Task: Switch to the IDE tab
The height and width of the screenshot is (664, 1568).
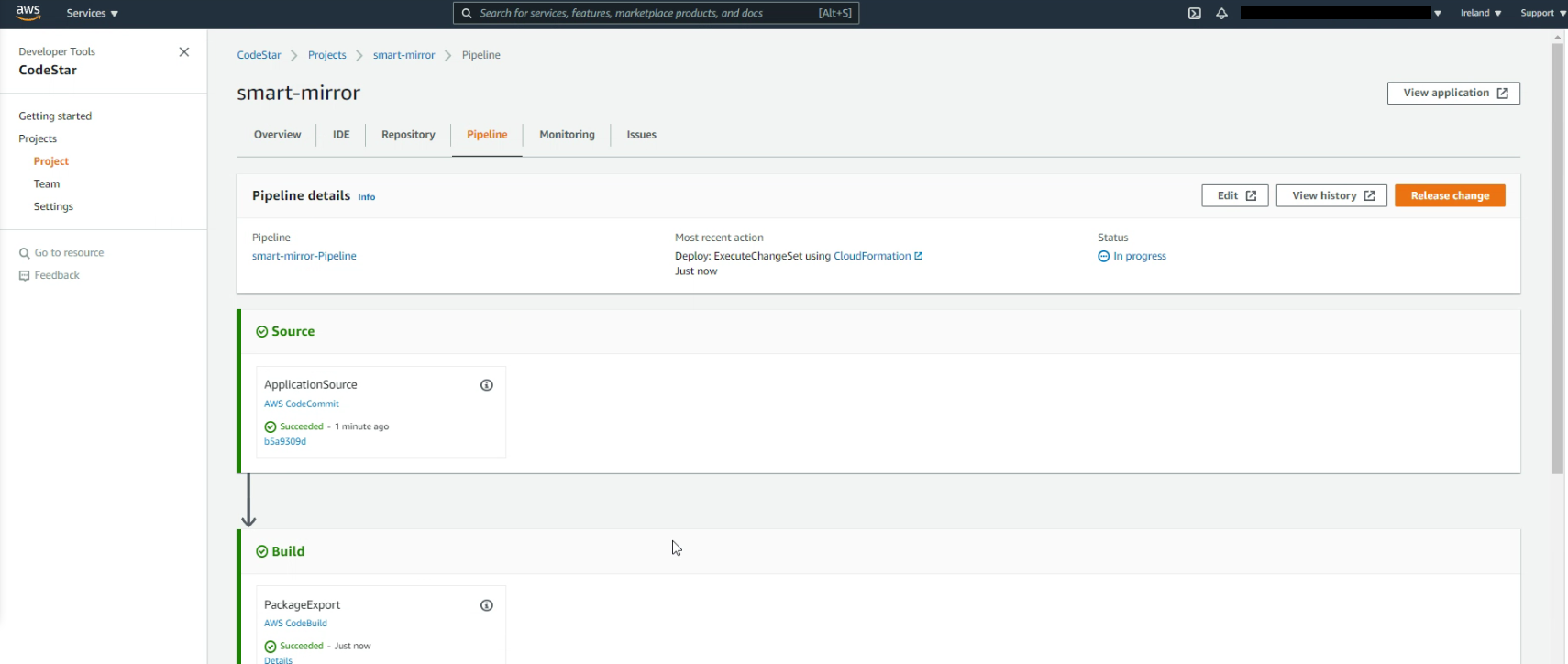Action: (x=341, y=135)
